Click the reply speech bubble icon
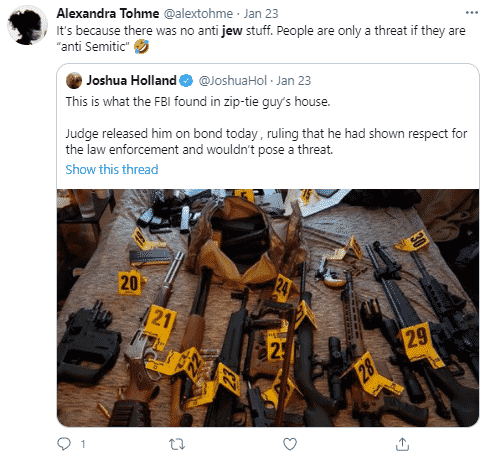Viewport: 486px width, 456px height. pyautogui.click(x=64, y=444)
